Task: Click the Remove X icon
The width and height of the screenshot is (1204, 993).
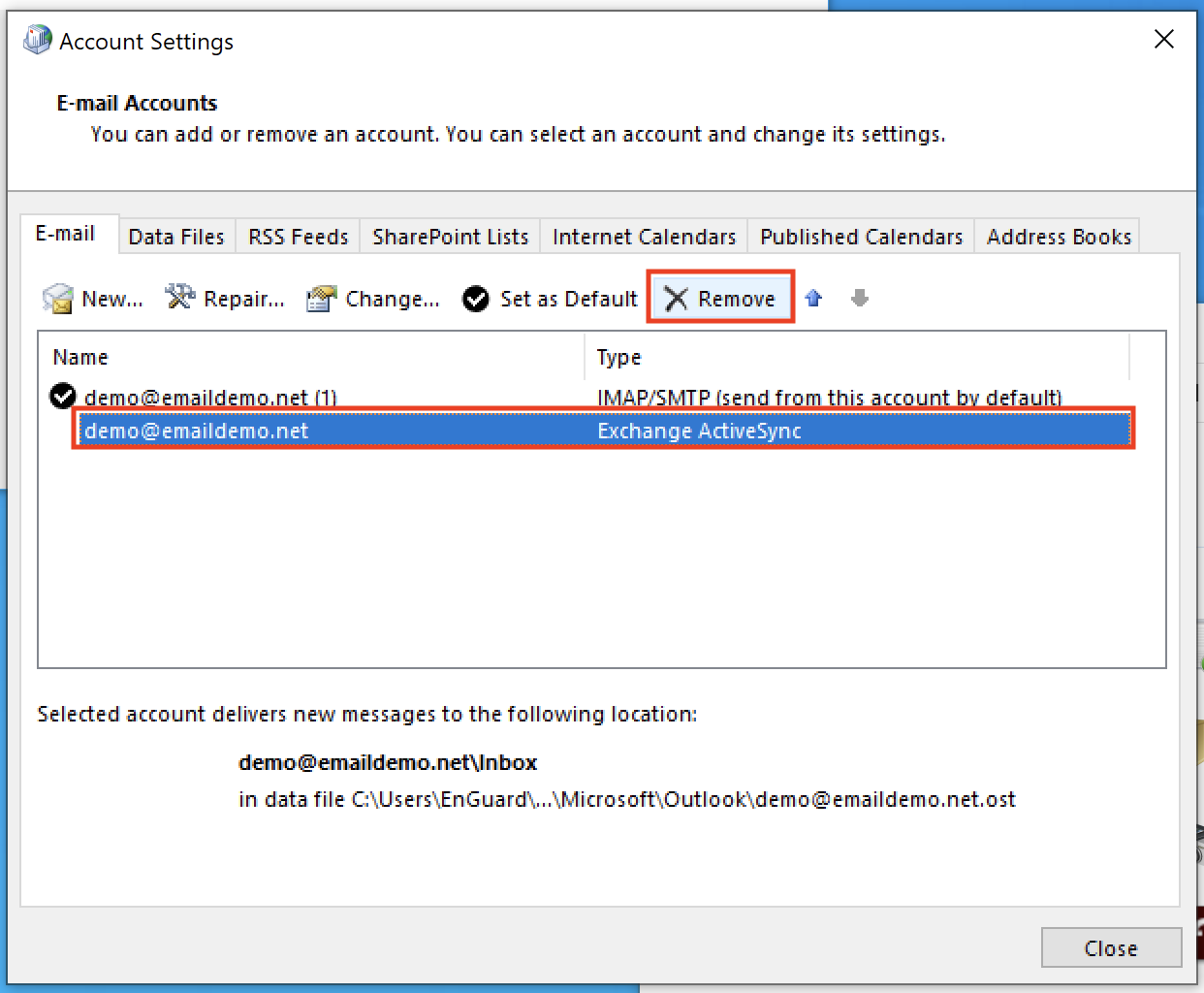Action: (x=677, y=299)
